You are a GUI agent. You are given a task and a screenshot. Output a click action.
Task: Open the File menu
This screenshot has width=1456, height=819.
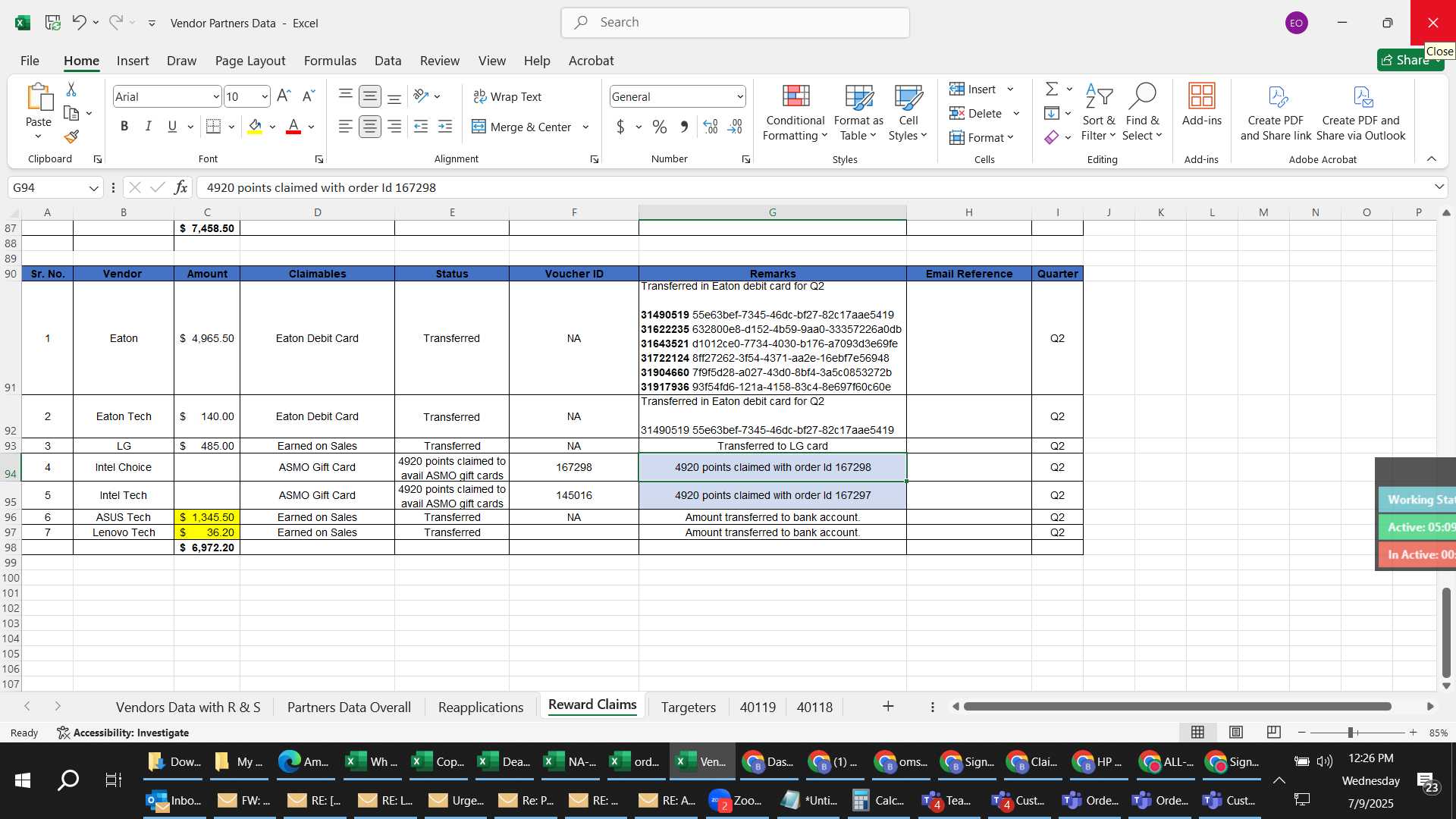tap(30, 61)
